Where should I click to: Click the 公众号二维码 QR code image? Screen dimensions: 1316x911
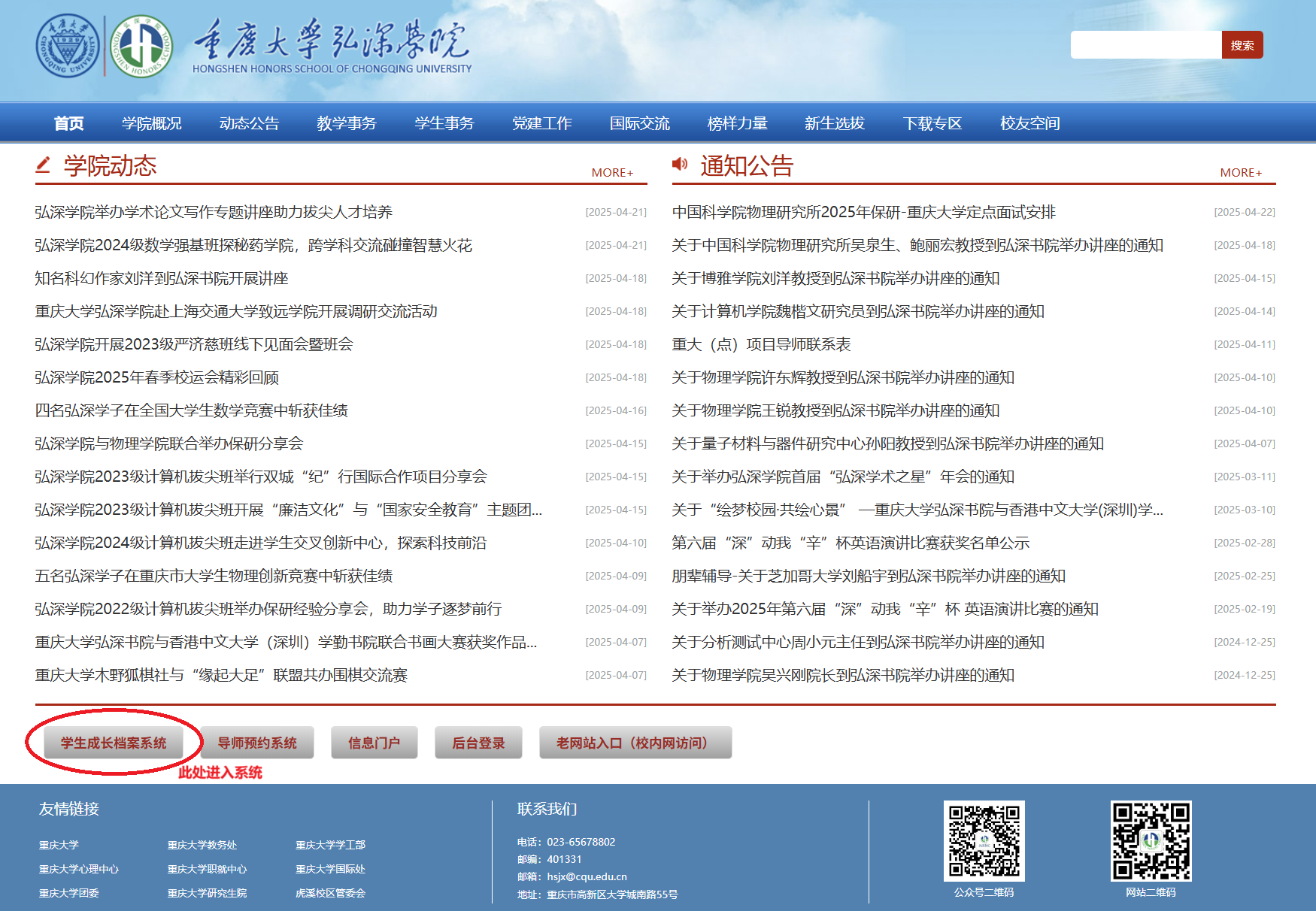tap(984, 840)
